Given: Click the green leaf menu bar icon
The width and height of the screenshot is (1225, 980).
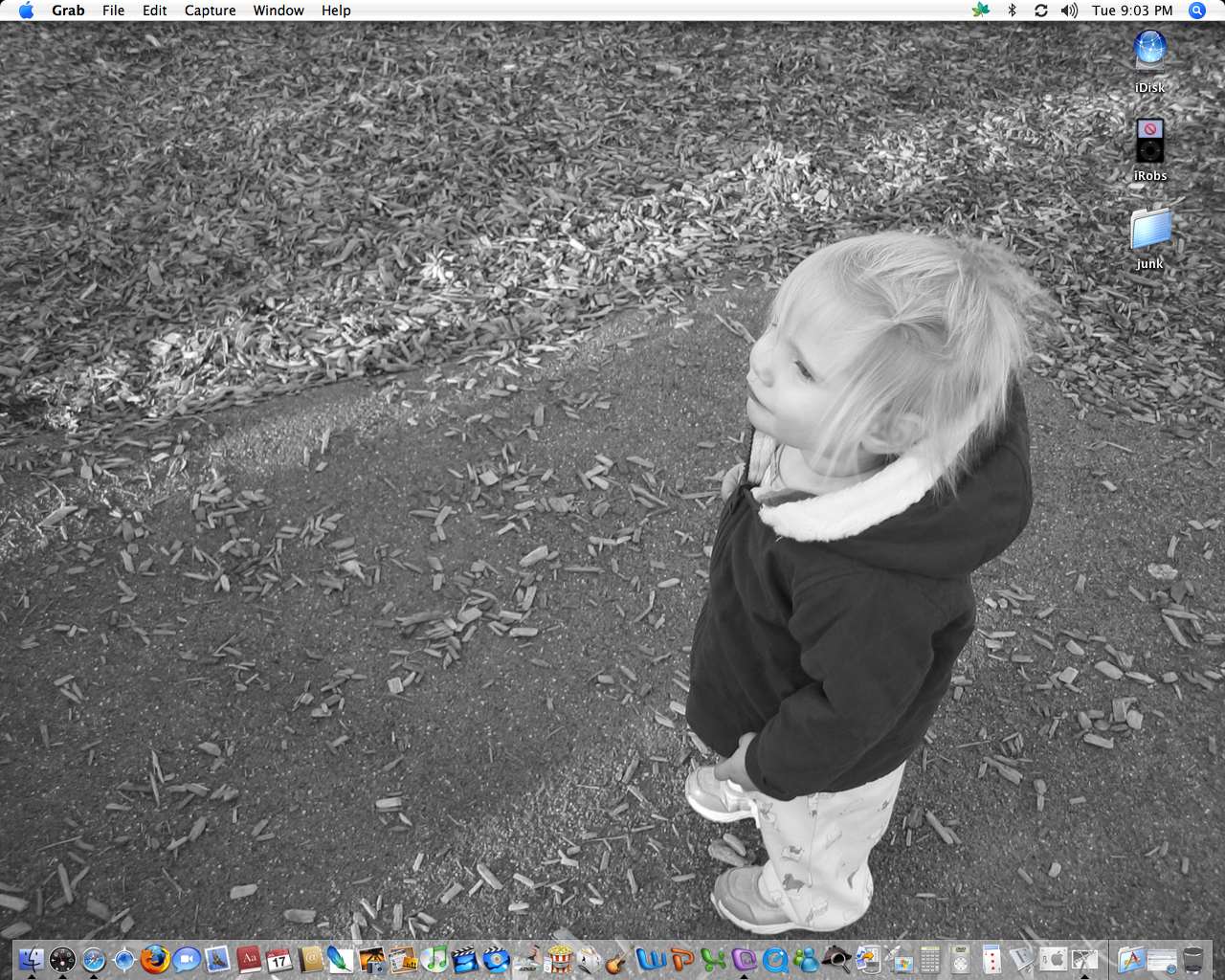Looking at the screenshot, I should tap(980, 11).
